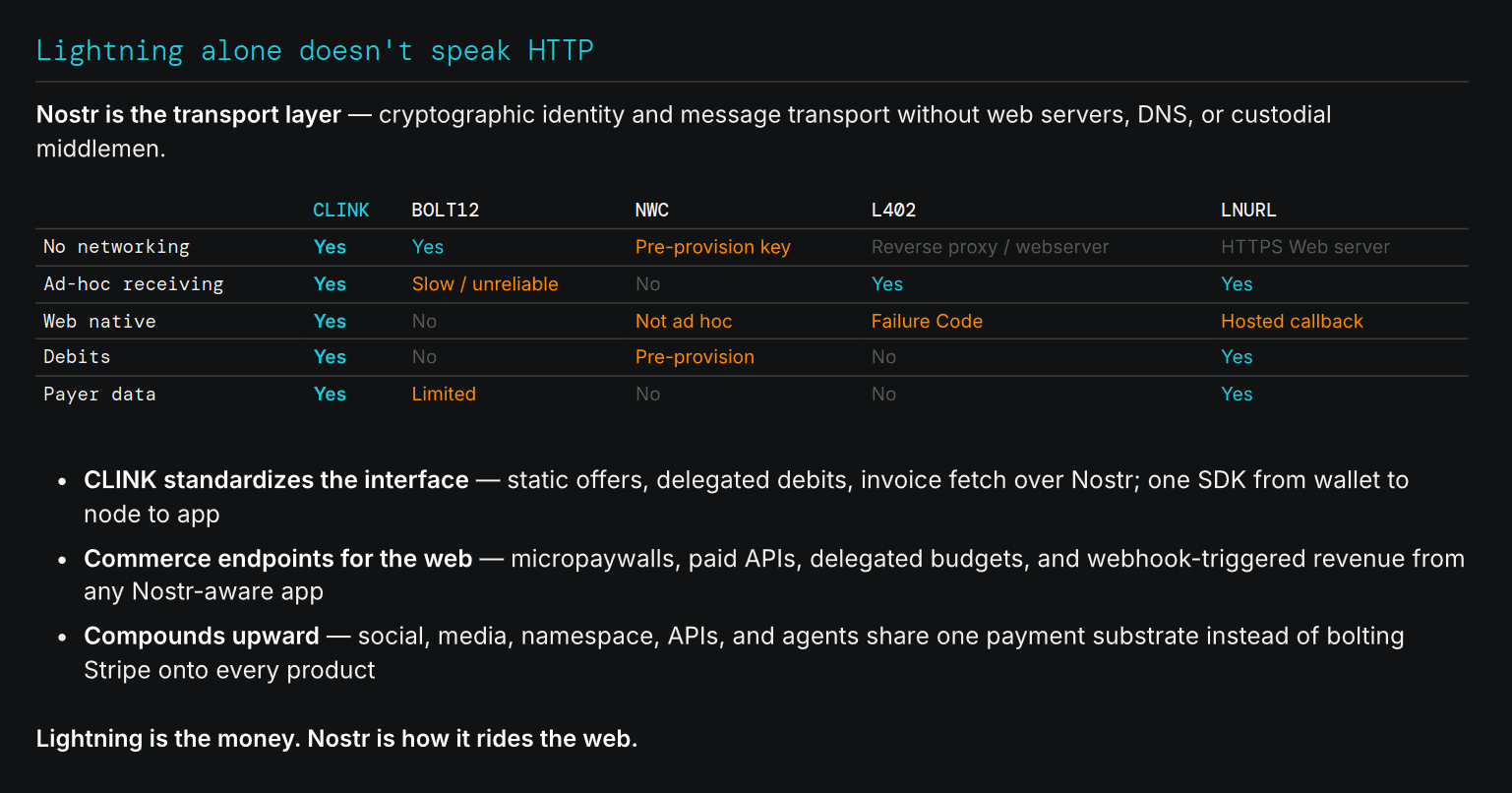Image resolution: width=1512 pixels, height=793 pixels.
Task: Click the bullet "CLINK standardizes the interface"
Action: (276, 480)
